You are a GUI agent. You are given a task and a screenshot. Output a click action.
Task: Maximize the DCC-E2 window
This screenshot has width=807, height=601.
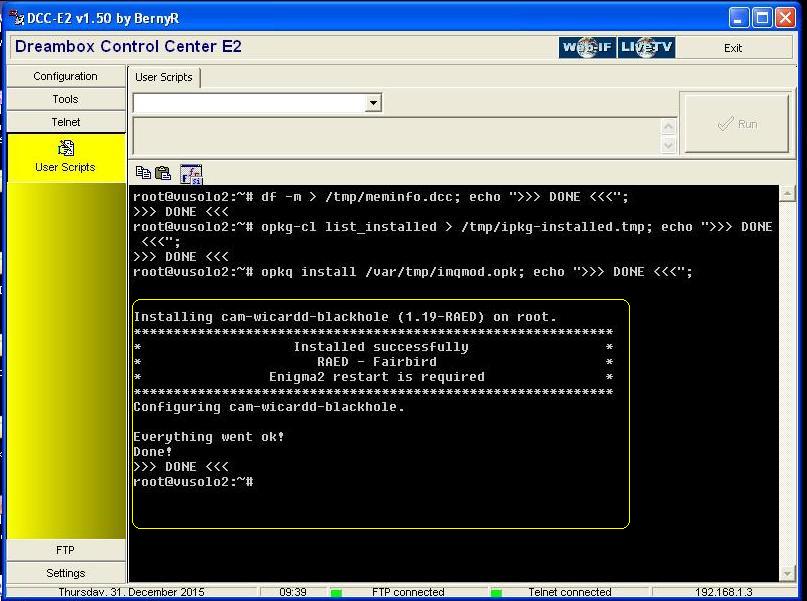click(x=762, y=19)
